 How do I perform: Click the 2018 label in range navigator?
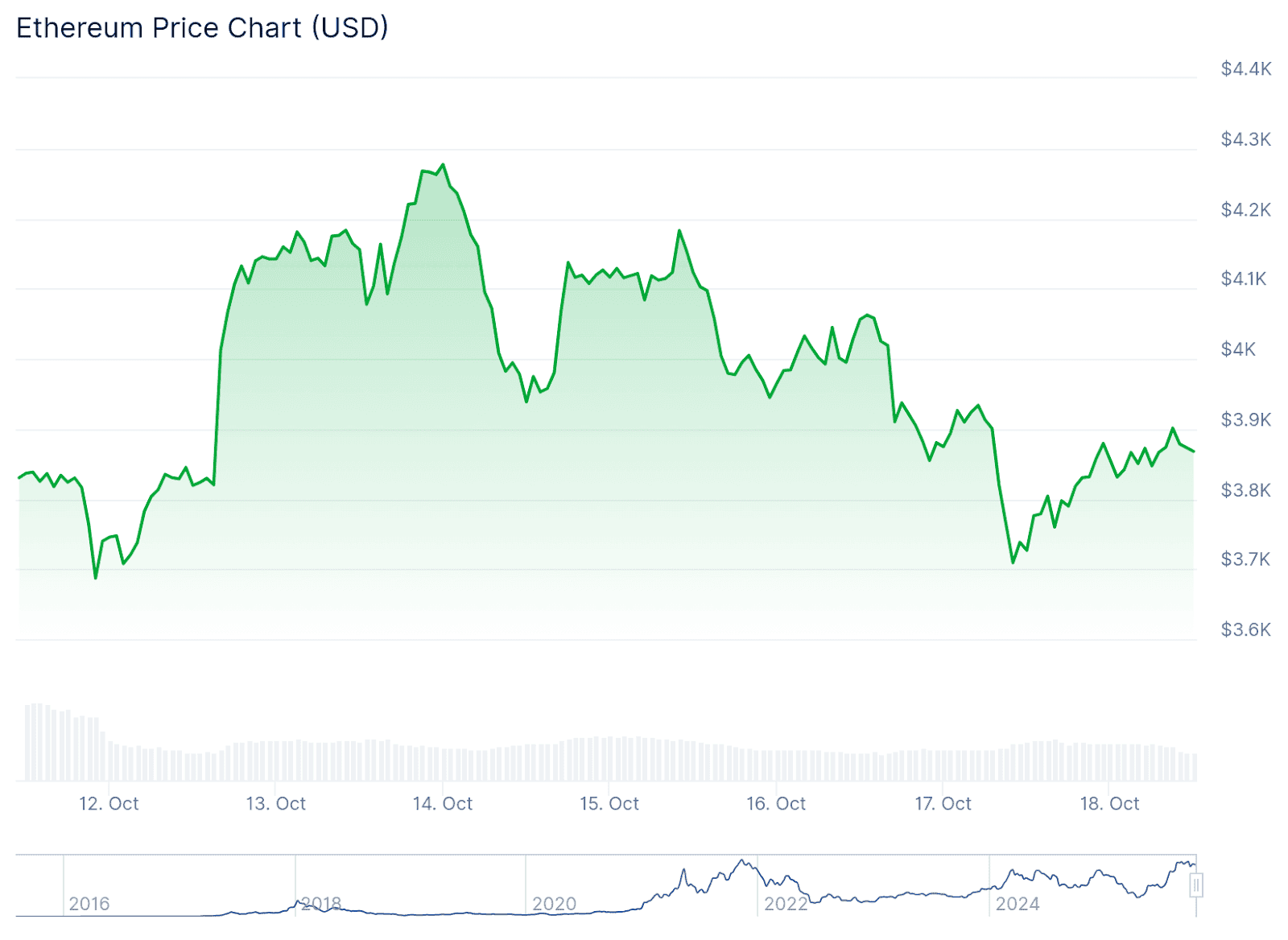pos(321,904)
